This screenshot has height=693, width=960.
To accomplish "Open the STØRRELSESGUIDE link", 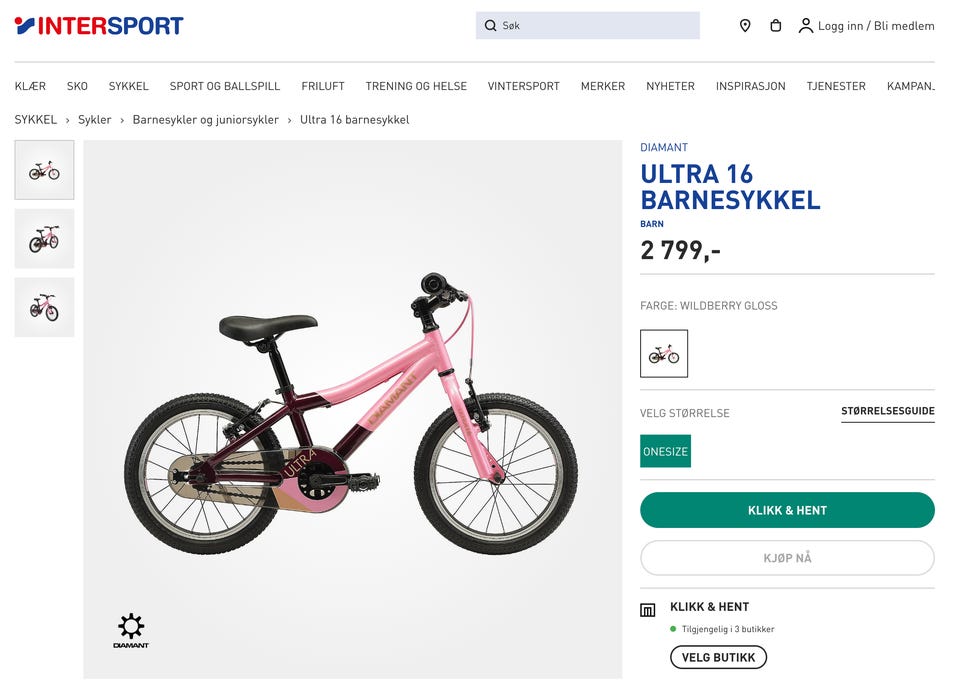I will coord(887,411).
